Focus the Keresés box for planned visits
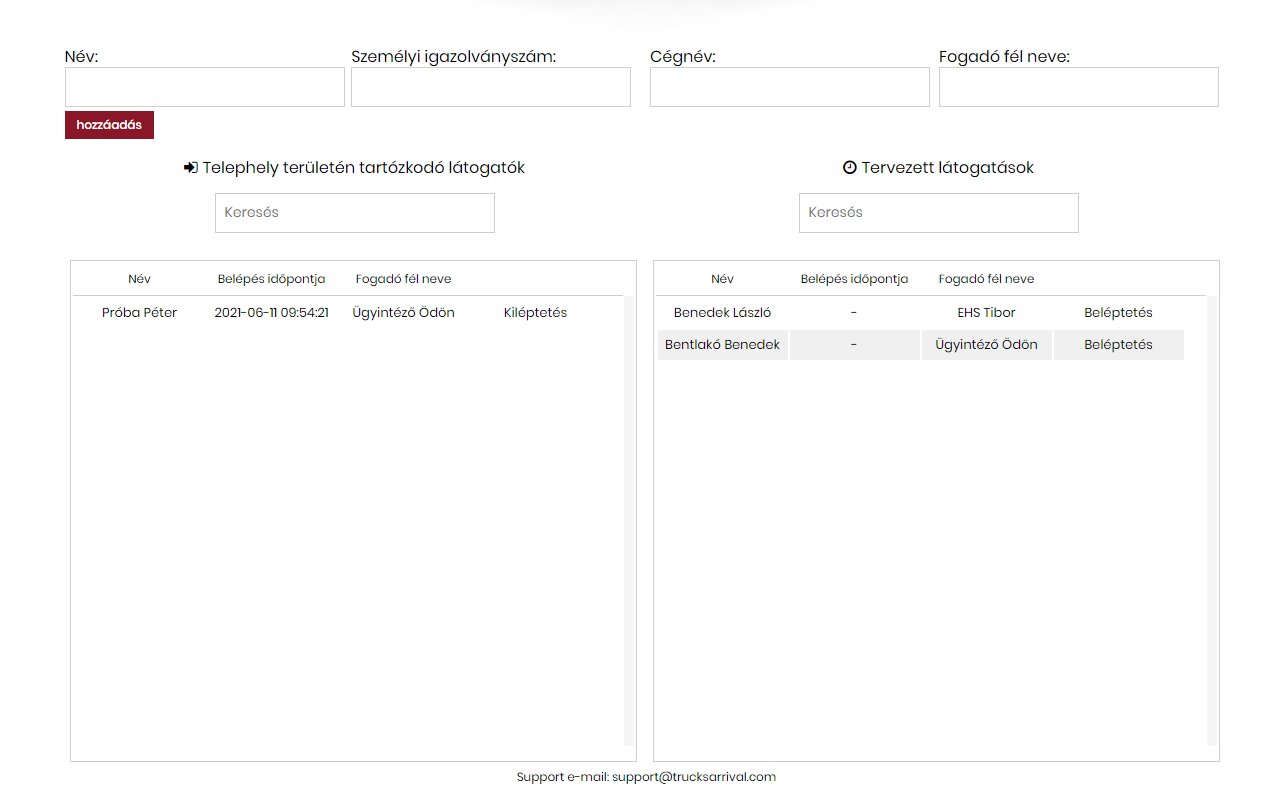 coord(939,213)
